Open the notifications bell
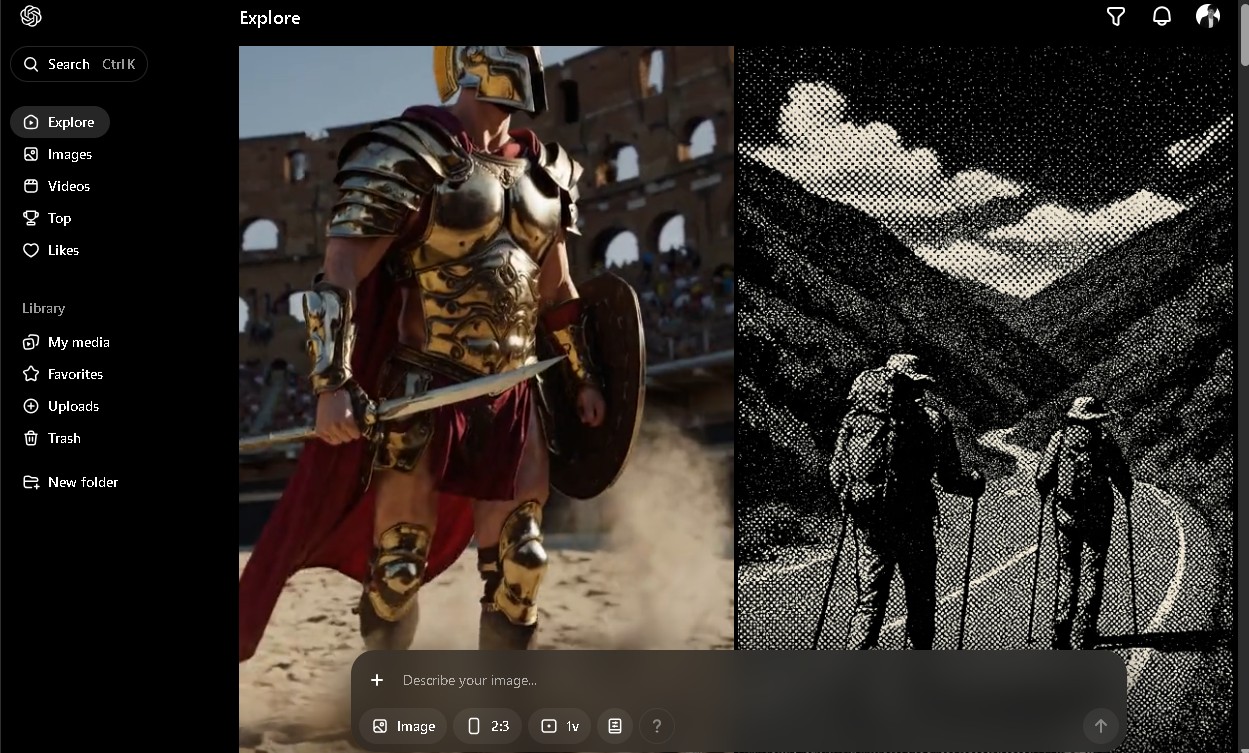The image size is (1249, 753). pyautogui.click(x=1162, y=17)
